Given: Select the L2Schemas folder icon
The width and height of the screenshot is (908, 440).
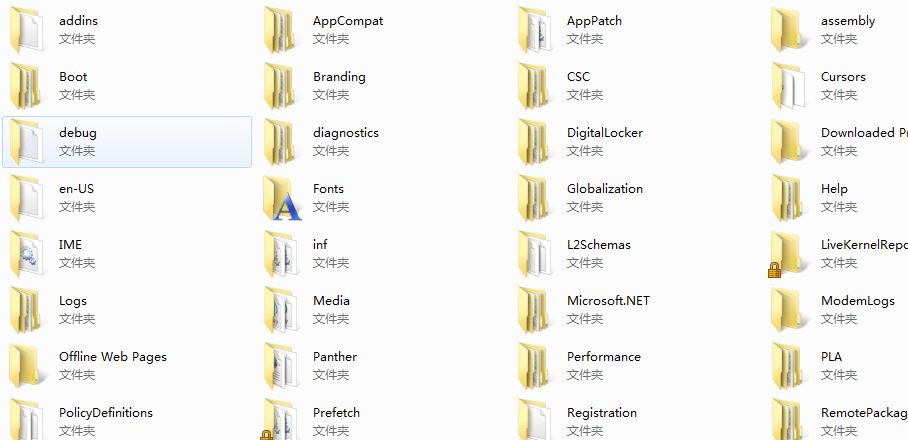Looking at the screenshot, I should 536,254.
